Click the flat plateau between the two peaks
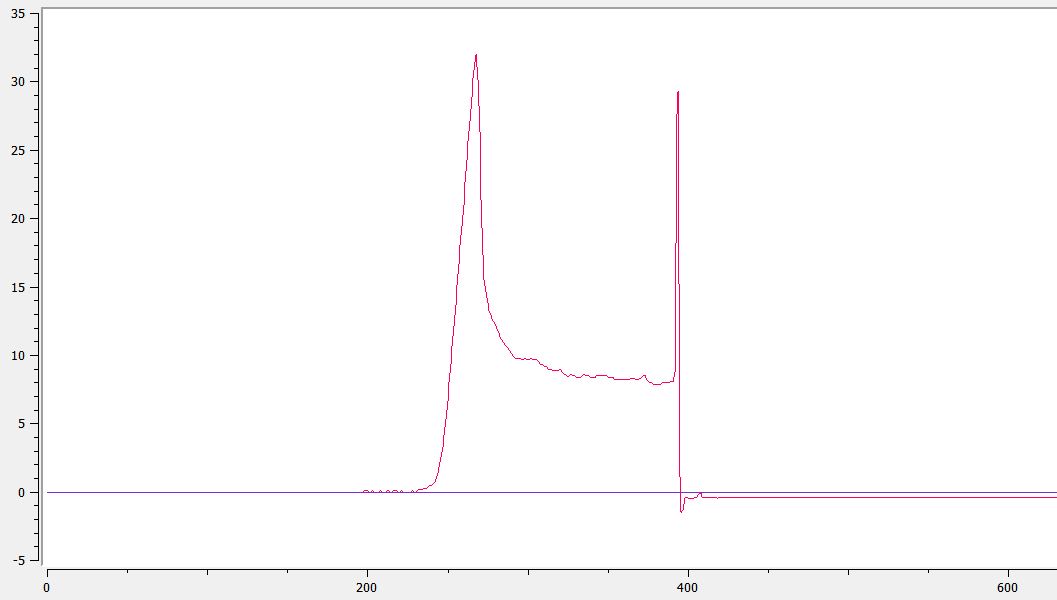 pos(590,377)
